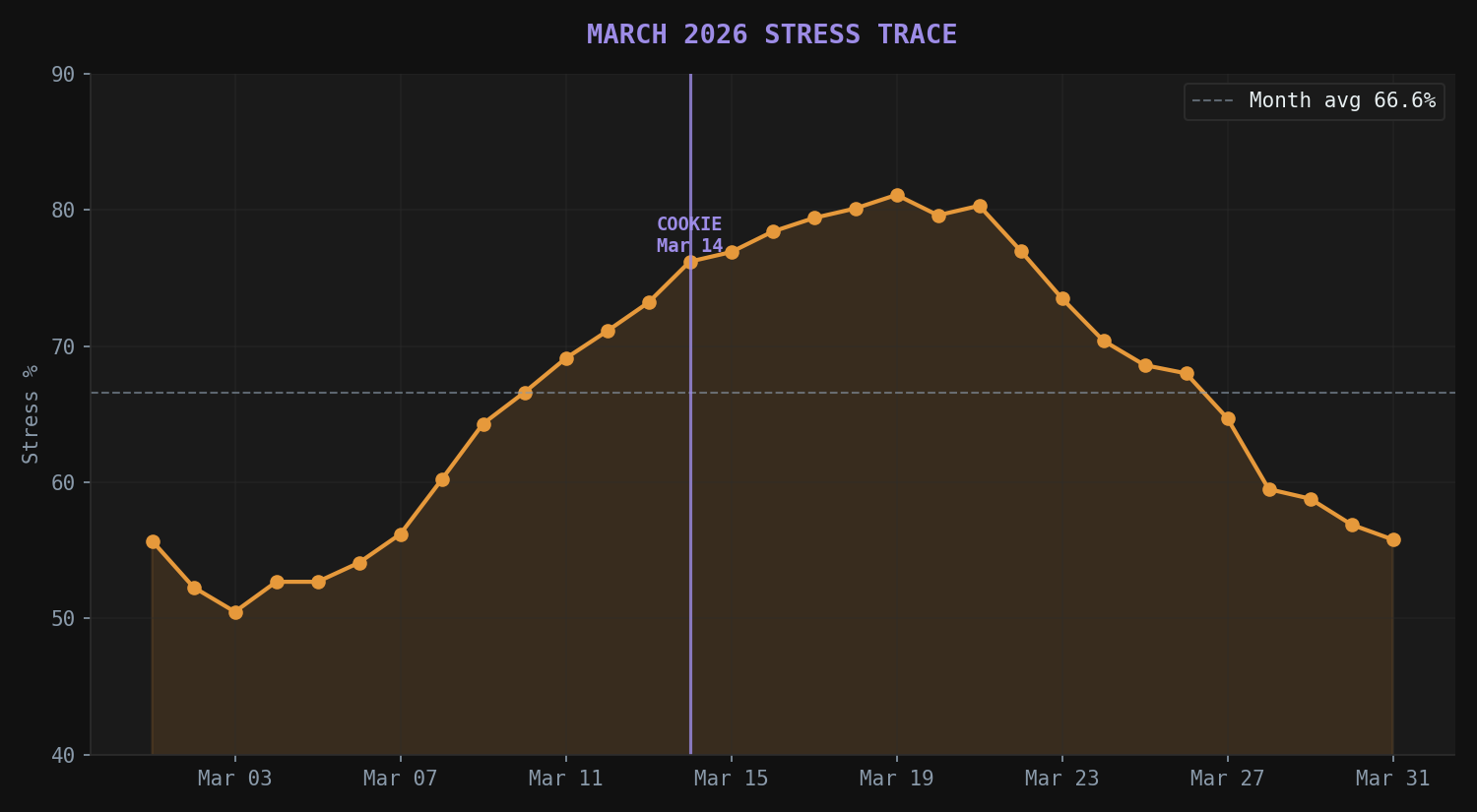Click the 60 value on the y-axis

click(63, 482)
